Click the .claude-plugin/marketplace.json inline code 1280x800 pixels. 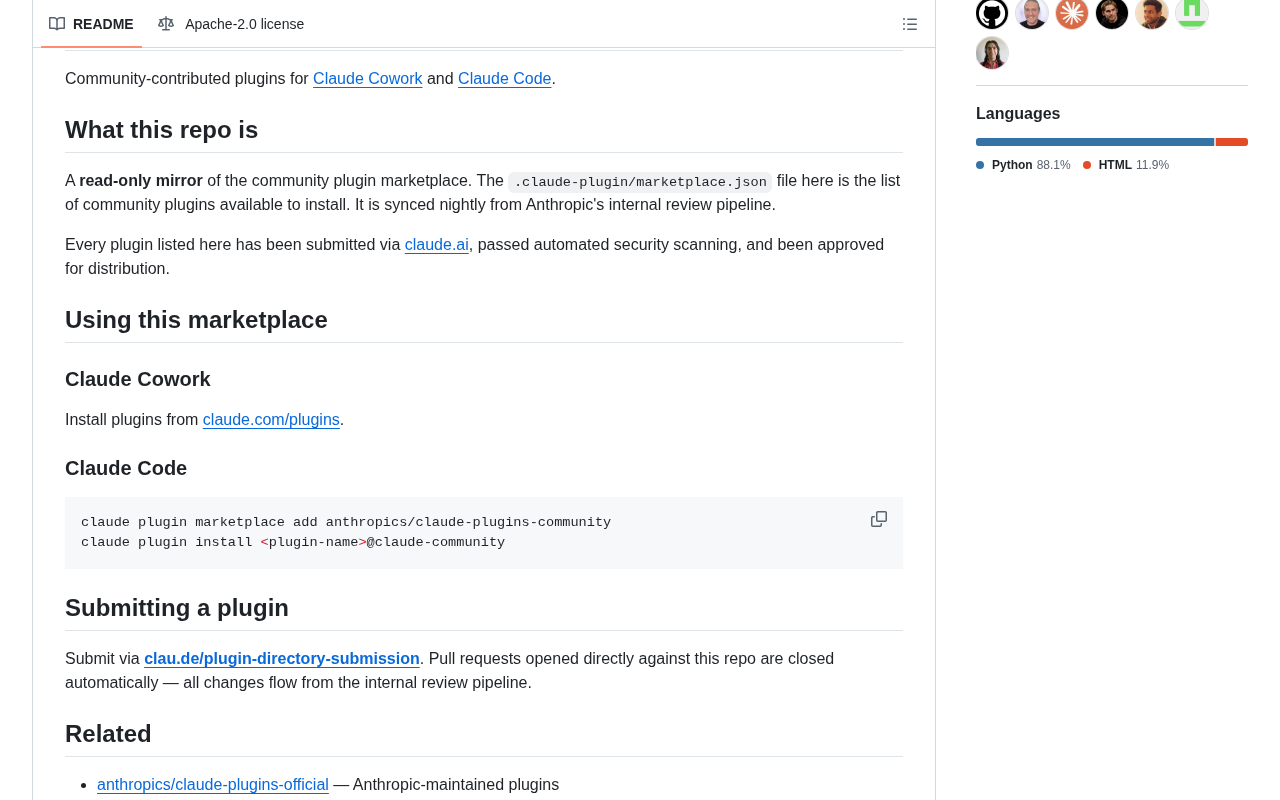tap(640, 182)
